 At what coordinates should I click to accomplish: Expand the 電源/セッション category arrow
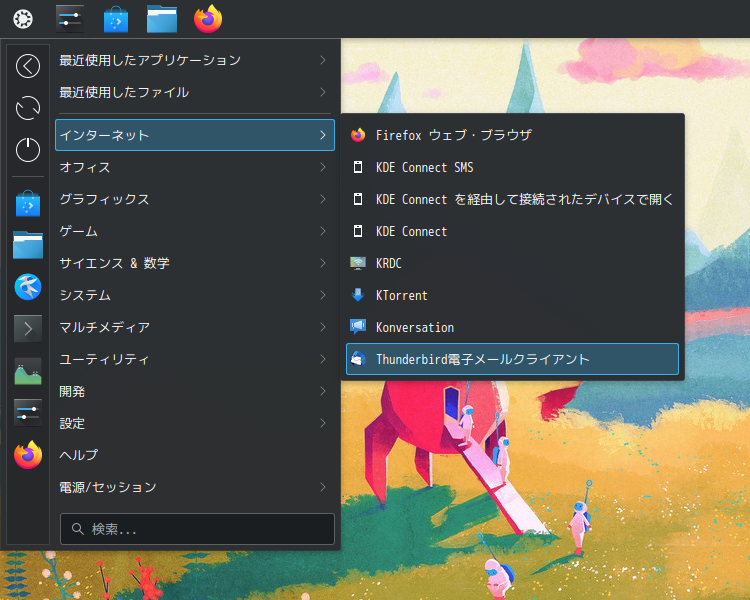pyautogui.click(x=323, y=487)
